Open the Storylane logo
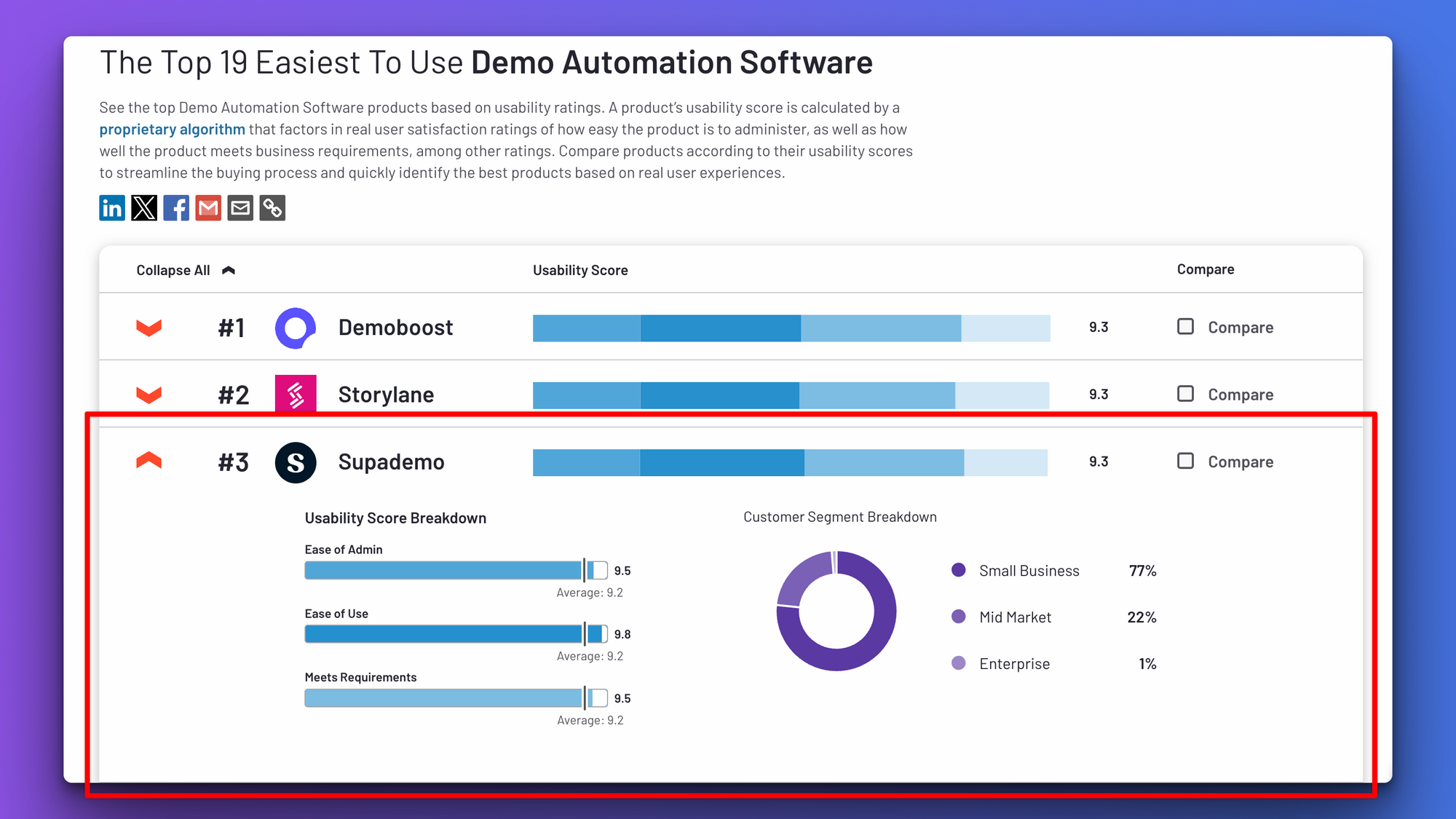Image resolution: width=1456 pixels, height=819 pixels. coord(296,395)
